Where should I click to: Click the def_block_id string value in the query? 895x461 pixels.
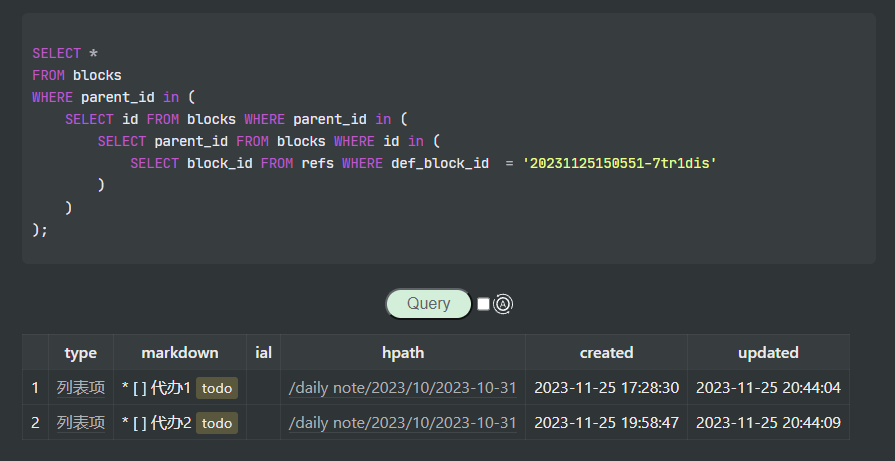[620, 163]
